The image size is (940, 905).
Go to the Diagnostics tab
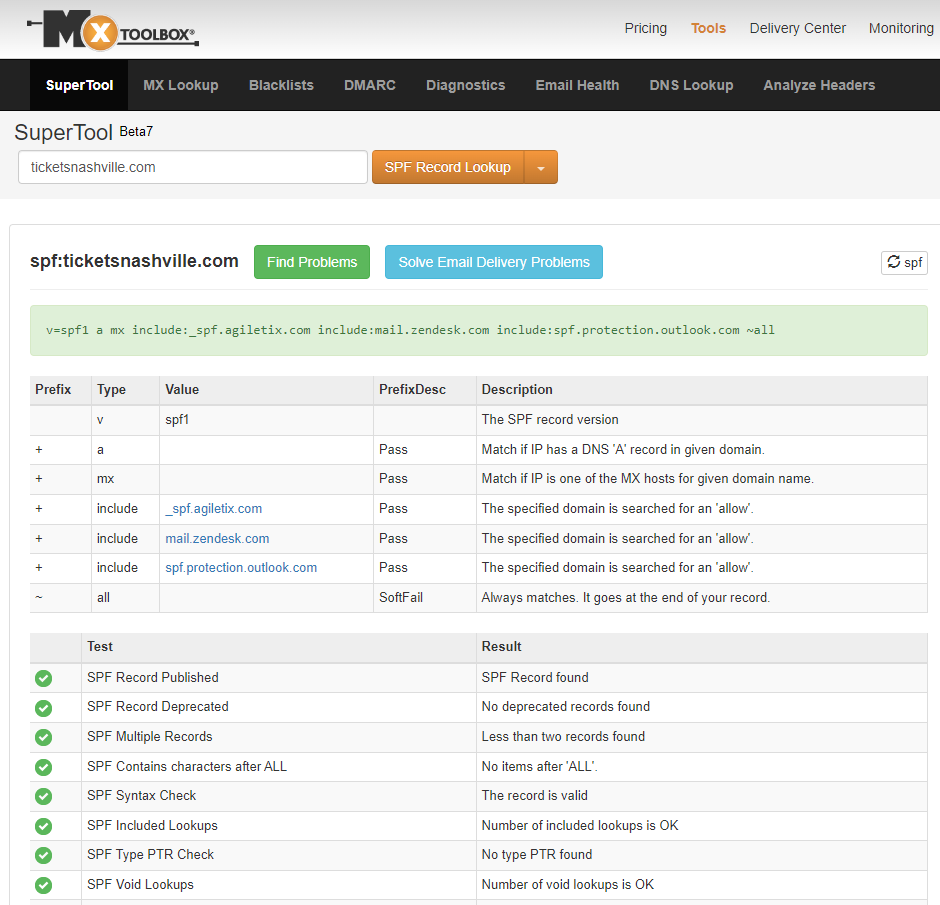click(465, 85)
